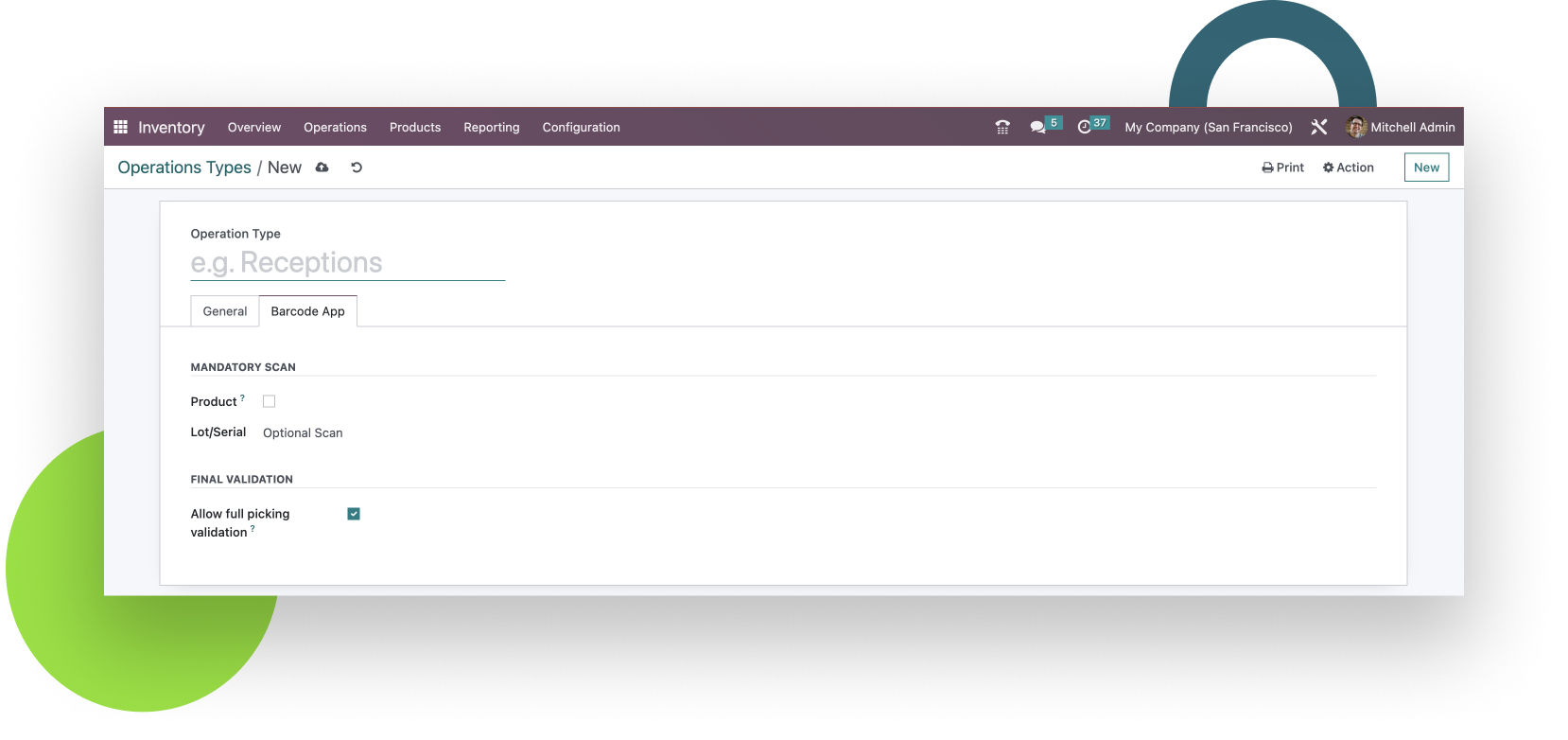
Task: Enable the Product mandatory scan checkbox
Action: pyautogui.click(x=270, y=401)
